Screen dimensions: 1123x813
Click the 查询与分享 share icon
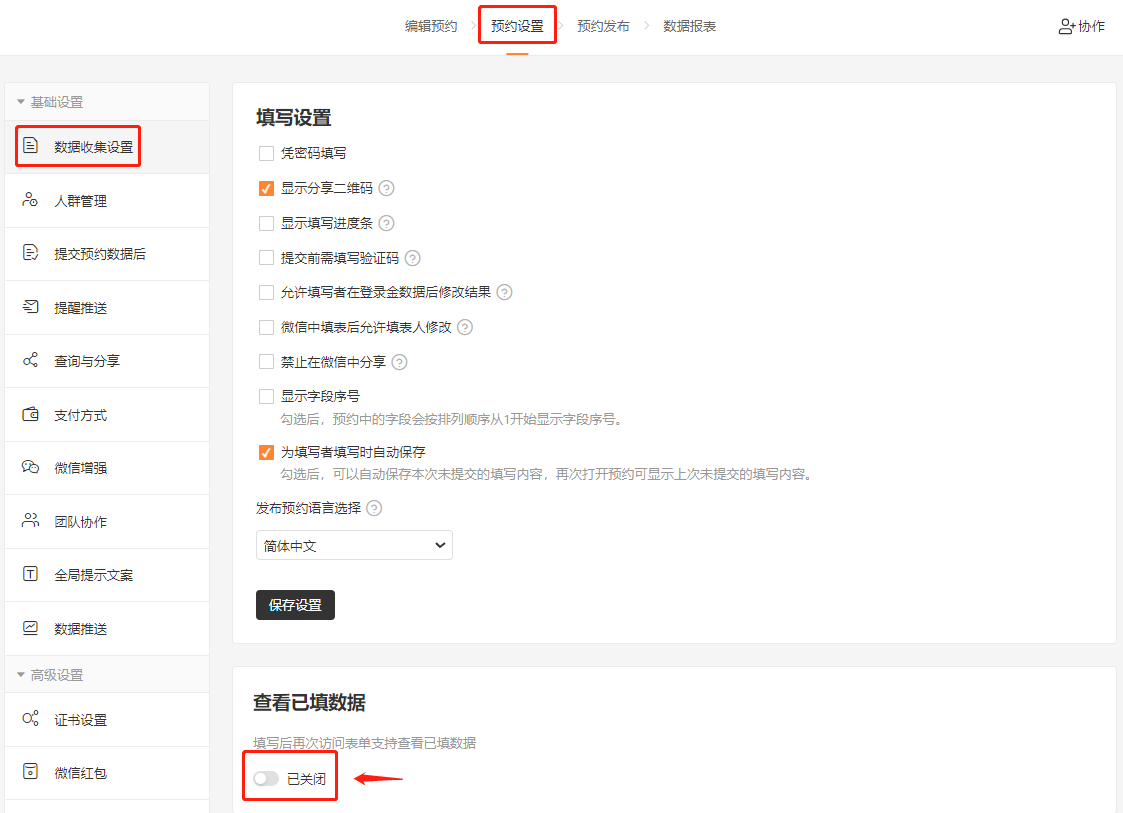click(30, 360)
